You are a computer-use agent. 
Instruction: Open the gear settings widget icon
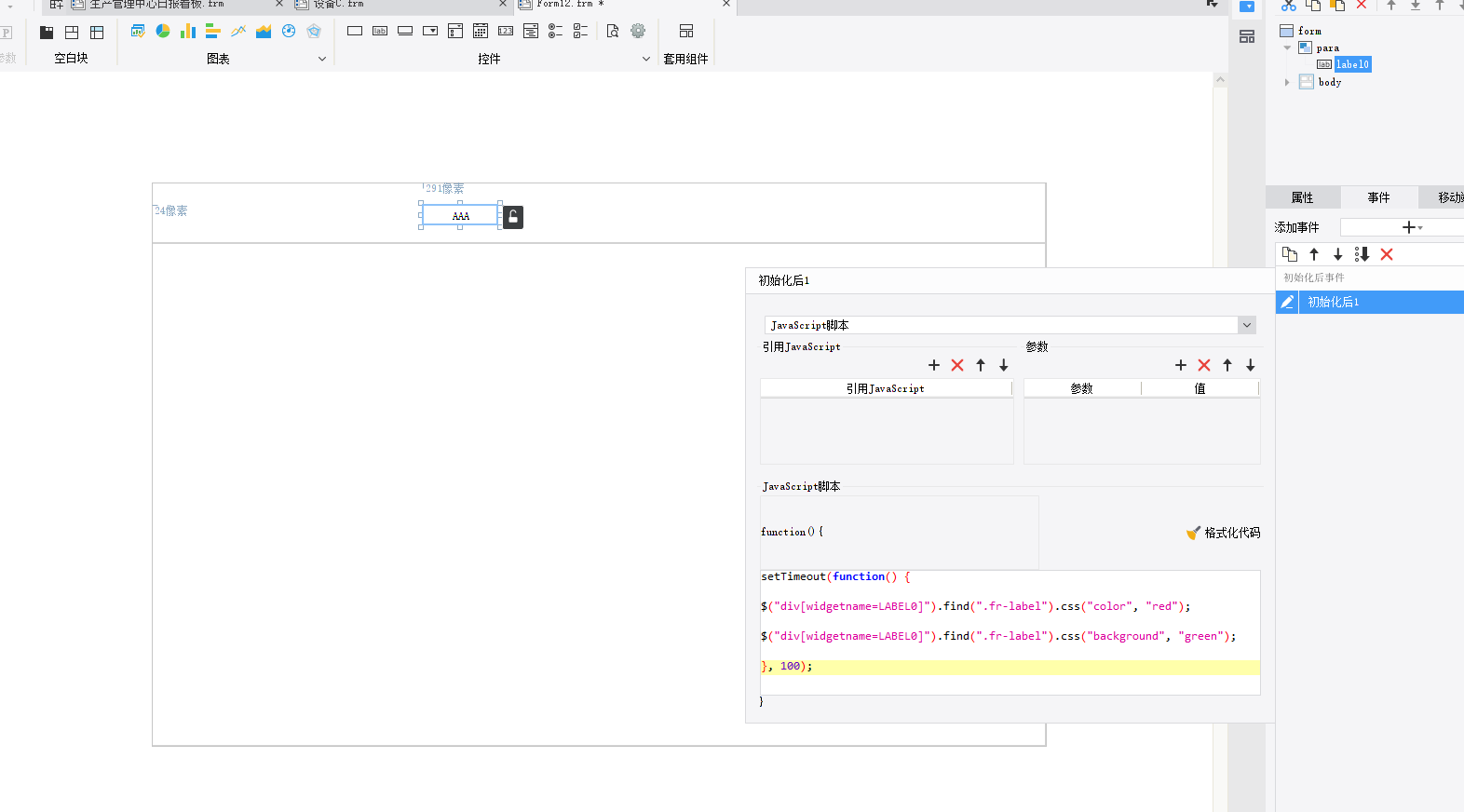click(x=638, y=31)
